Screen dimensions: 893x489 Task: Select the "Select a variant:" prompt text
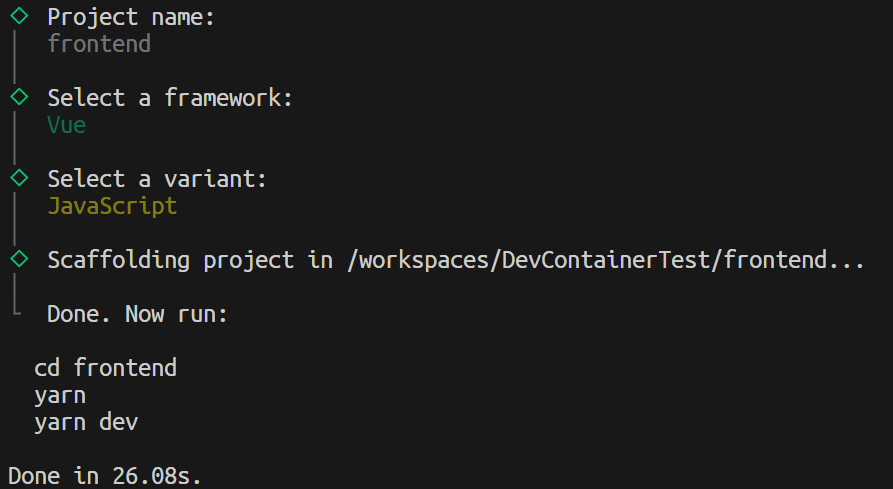point(158,179)
